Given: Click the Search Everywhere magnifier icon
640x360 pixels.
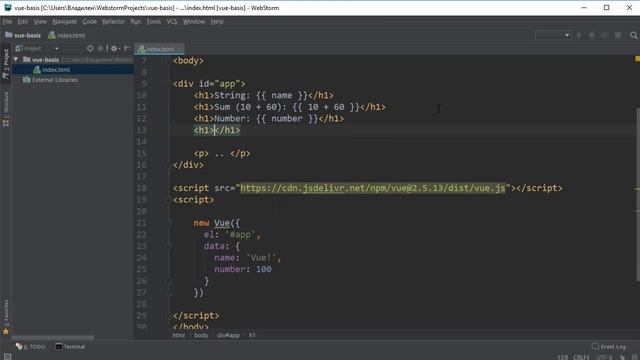Looking at the screenshot, I should (x=633, y=36).
